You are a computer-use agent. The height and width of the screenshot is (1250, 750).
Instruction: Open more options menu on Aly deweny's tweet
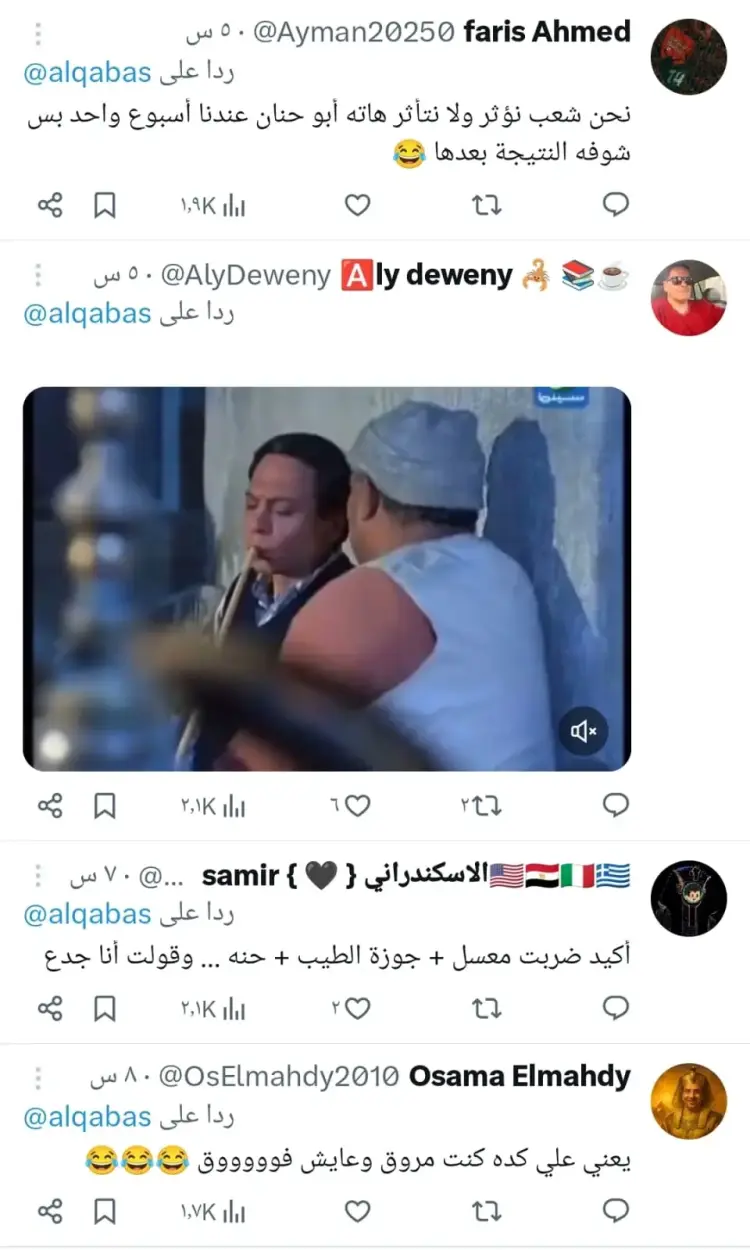pos(38,275)
